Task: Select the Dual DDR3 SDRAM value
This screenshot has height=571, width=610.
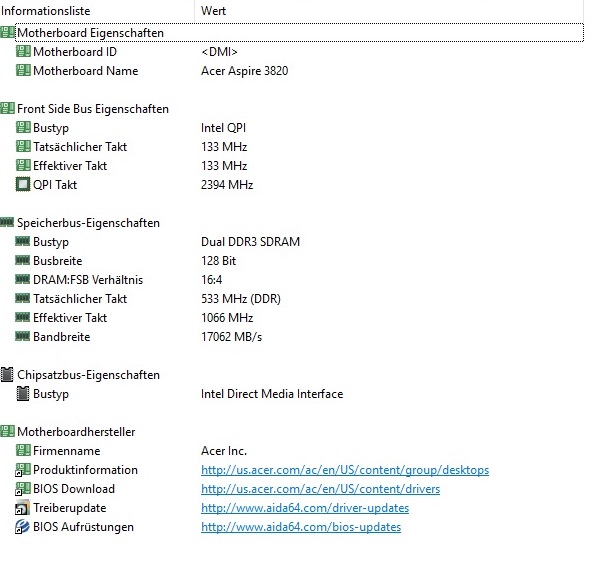Action: point(250,242)
